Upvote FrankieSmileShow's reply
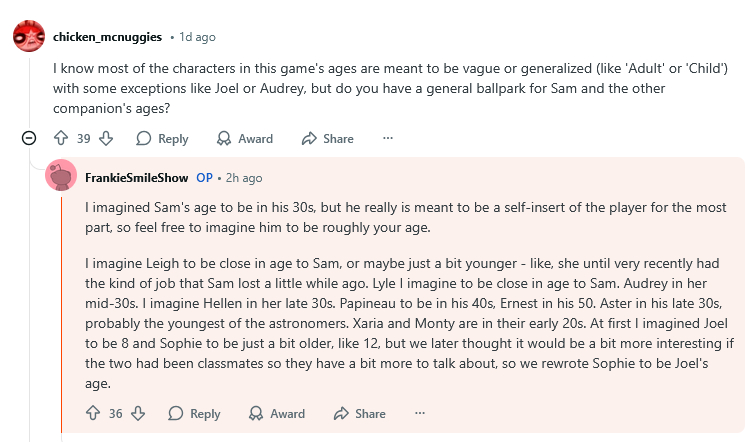755x442 pixels. pos(94,413)
